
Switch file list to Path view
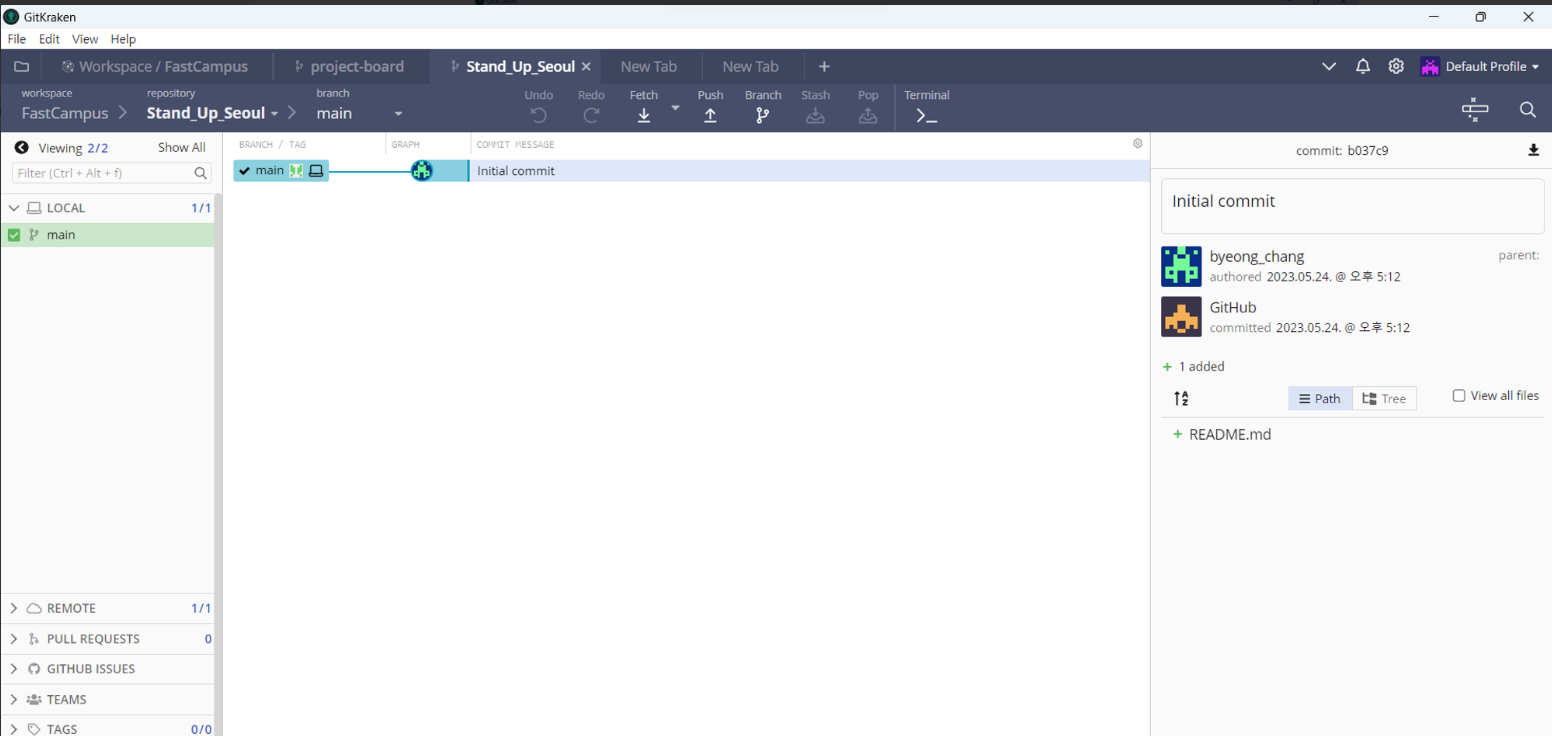point(1320,399)
